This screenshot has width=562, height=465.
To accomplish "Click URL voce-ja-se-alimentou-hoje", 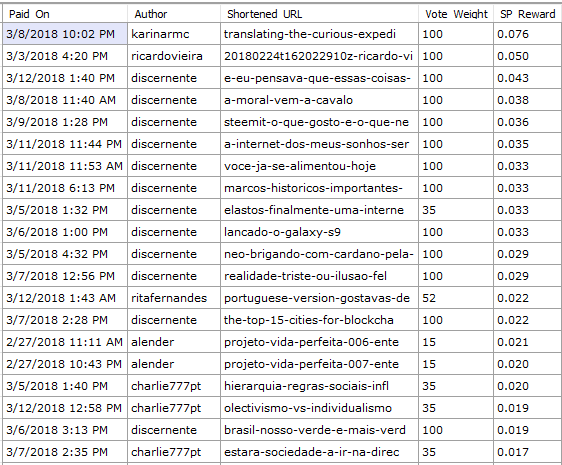I will (319, 166).
